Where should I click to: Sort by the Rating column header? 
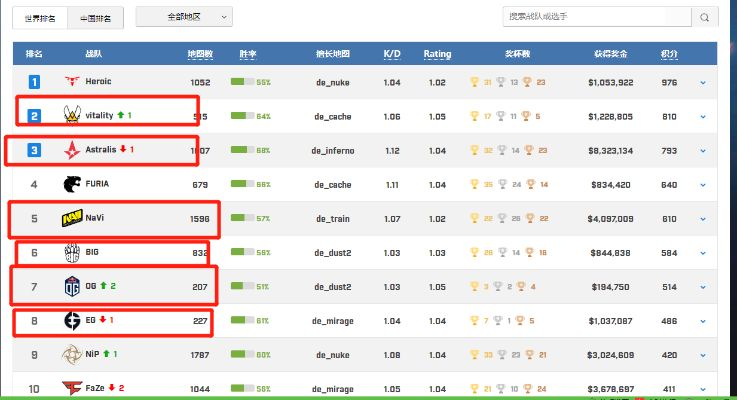pyautogui.click(x=437, y=54)
